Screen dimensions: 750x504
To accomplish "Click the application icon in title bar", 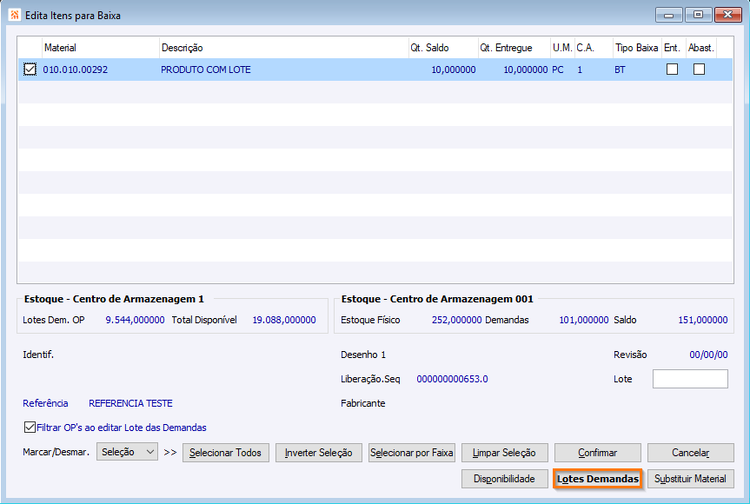I will (x=15, y=15).
